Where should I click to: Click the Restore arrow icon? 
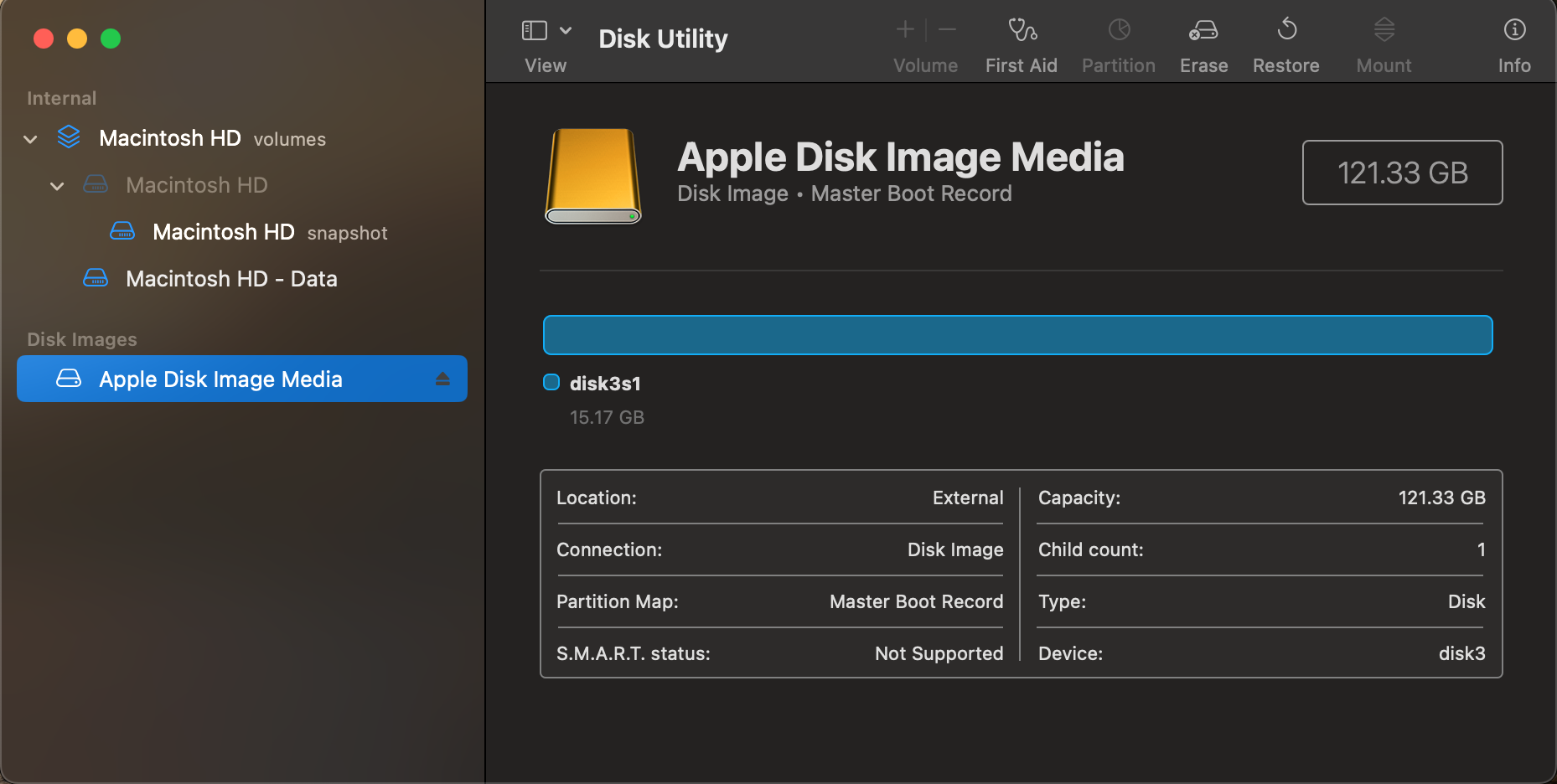pos(1286,31)
